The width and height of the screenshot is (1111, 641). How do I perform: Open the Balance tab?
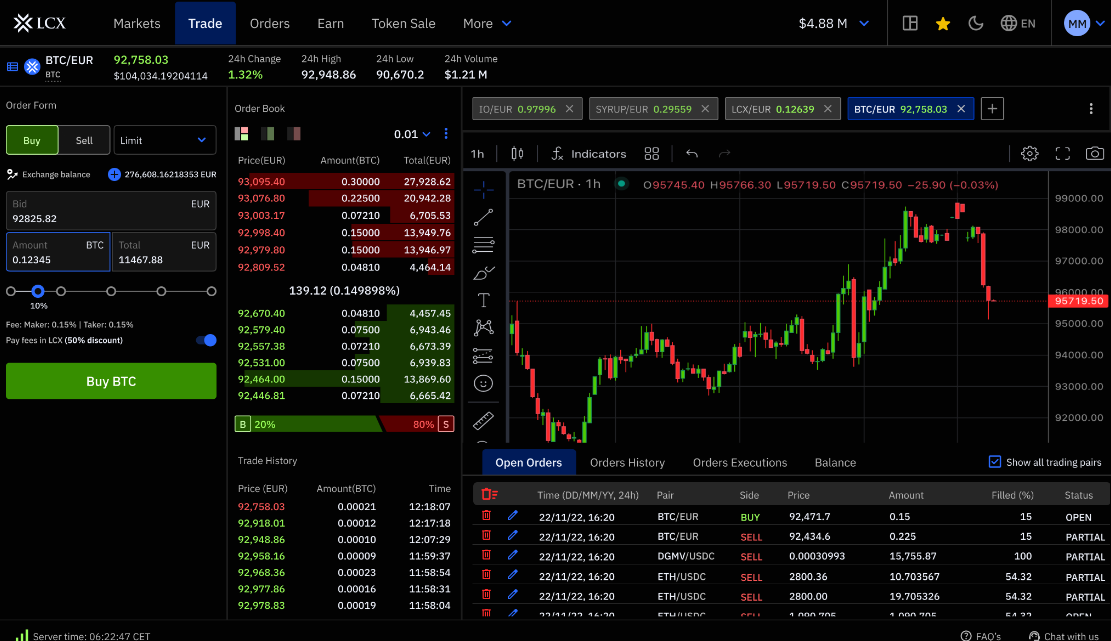point(835,463)
